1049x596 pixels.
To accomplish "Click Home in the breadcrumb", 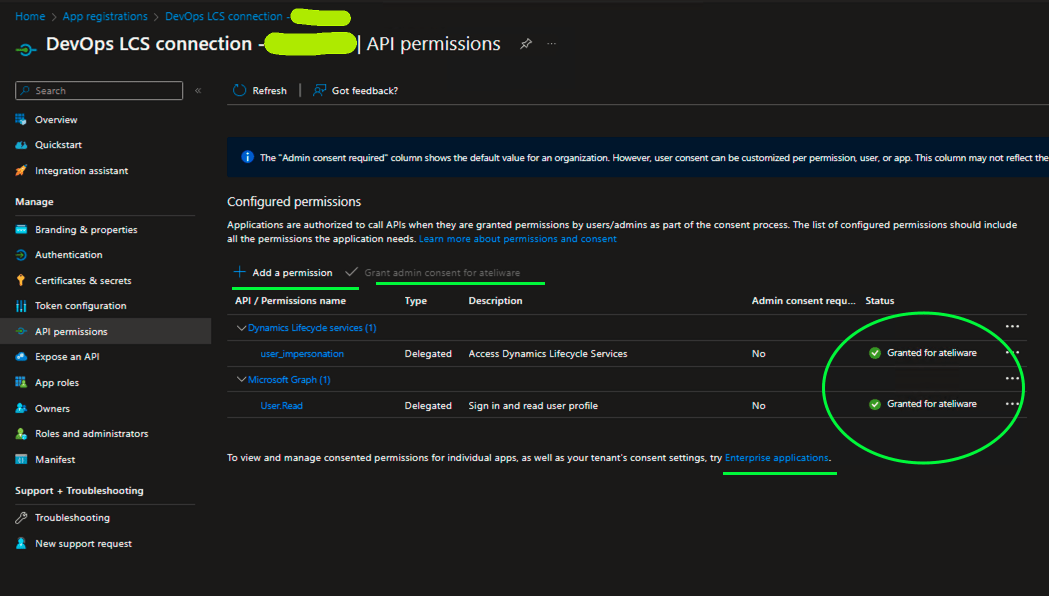I will click(30, 16).
